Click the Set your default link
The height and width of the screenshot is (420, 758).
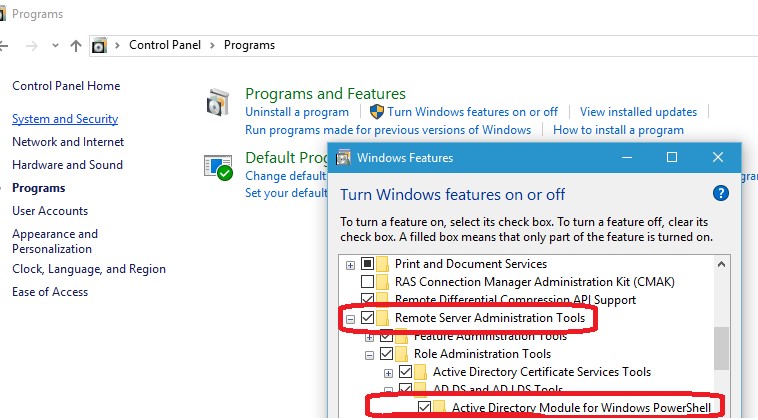286,193
